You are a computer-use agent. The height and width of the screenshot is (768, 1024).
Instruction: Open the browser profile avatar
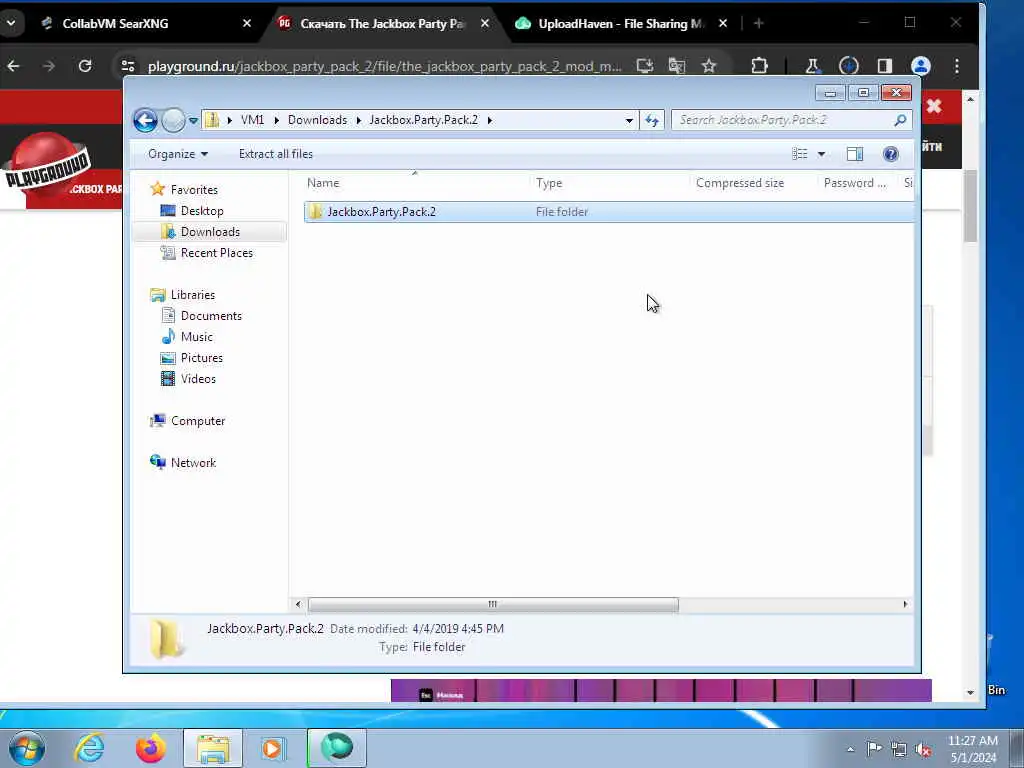pyautogui.click(x=921, y=66)
